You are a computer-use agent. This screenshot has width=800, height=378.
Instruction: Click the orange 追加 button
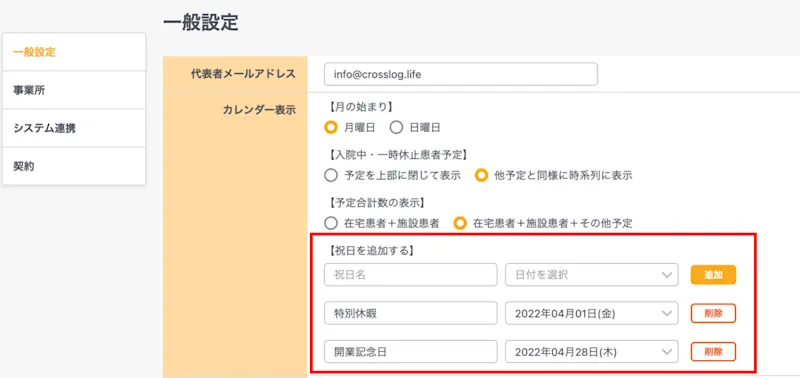tap(713, 274)
